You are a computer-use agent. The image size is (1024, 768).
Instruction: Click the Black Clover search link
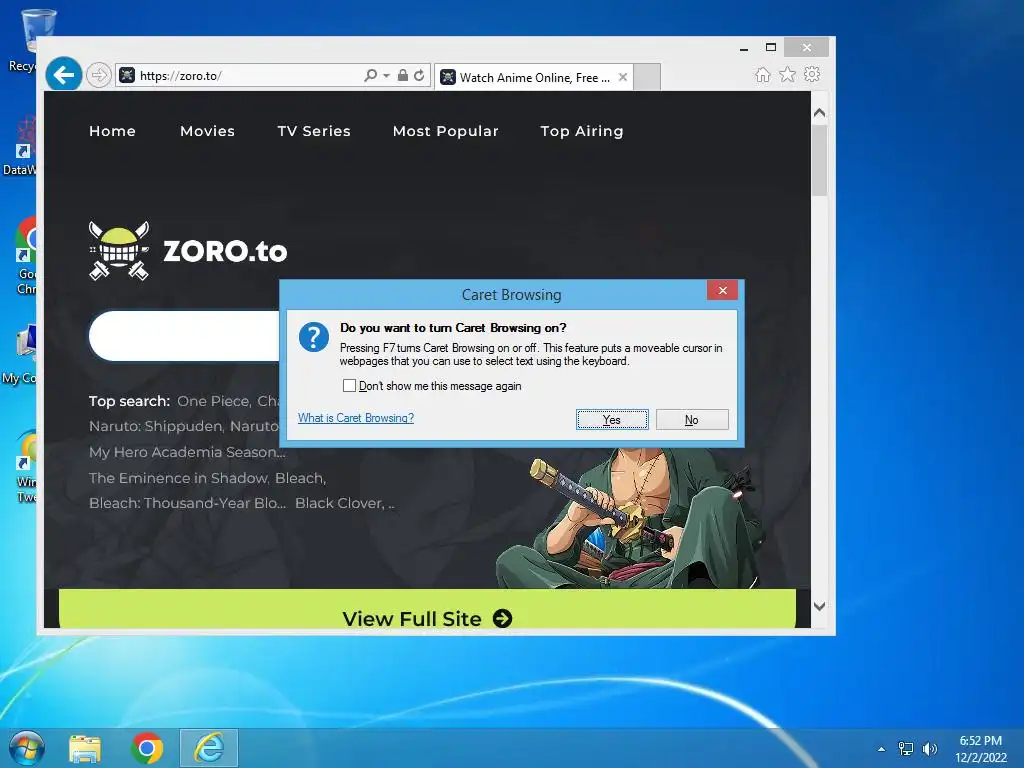click(340, 503)
